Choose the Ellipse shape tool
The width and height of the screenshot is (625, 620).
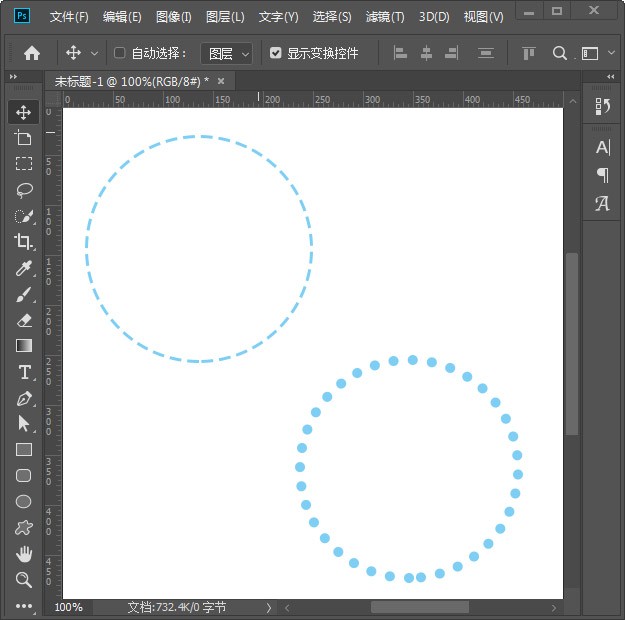24,501
